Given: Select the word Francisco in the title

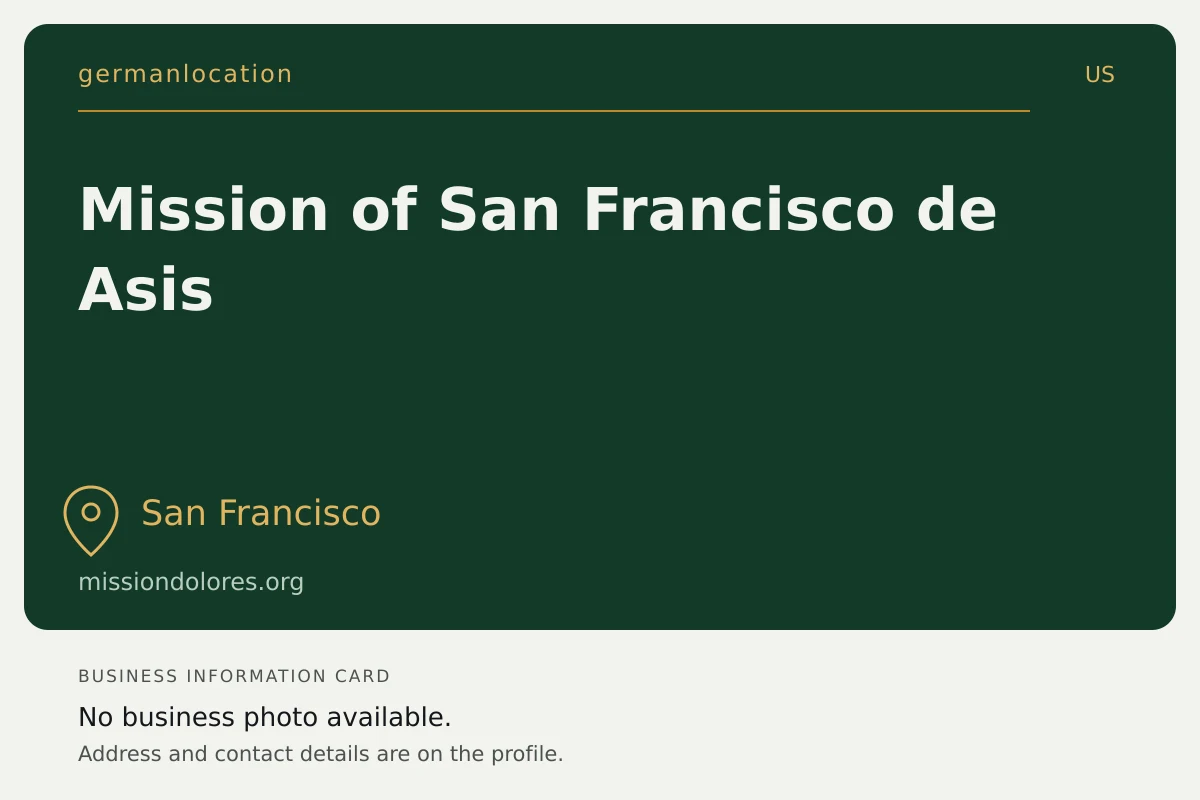Looking at the screenshot, I should pyautogui.click(x=738, y=210).
